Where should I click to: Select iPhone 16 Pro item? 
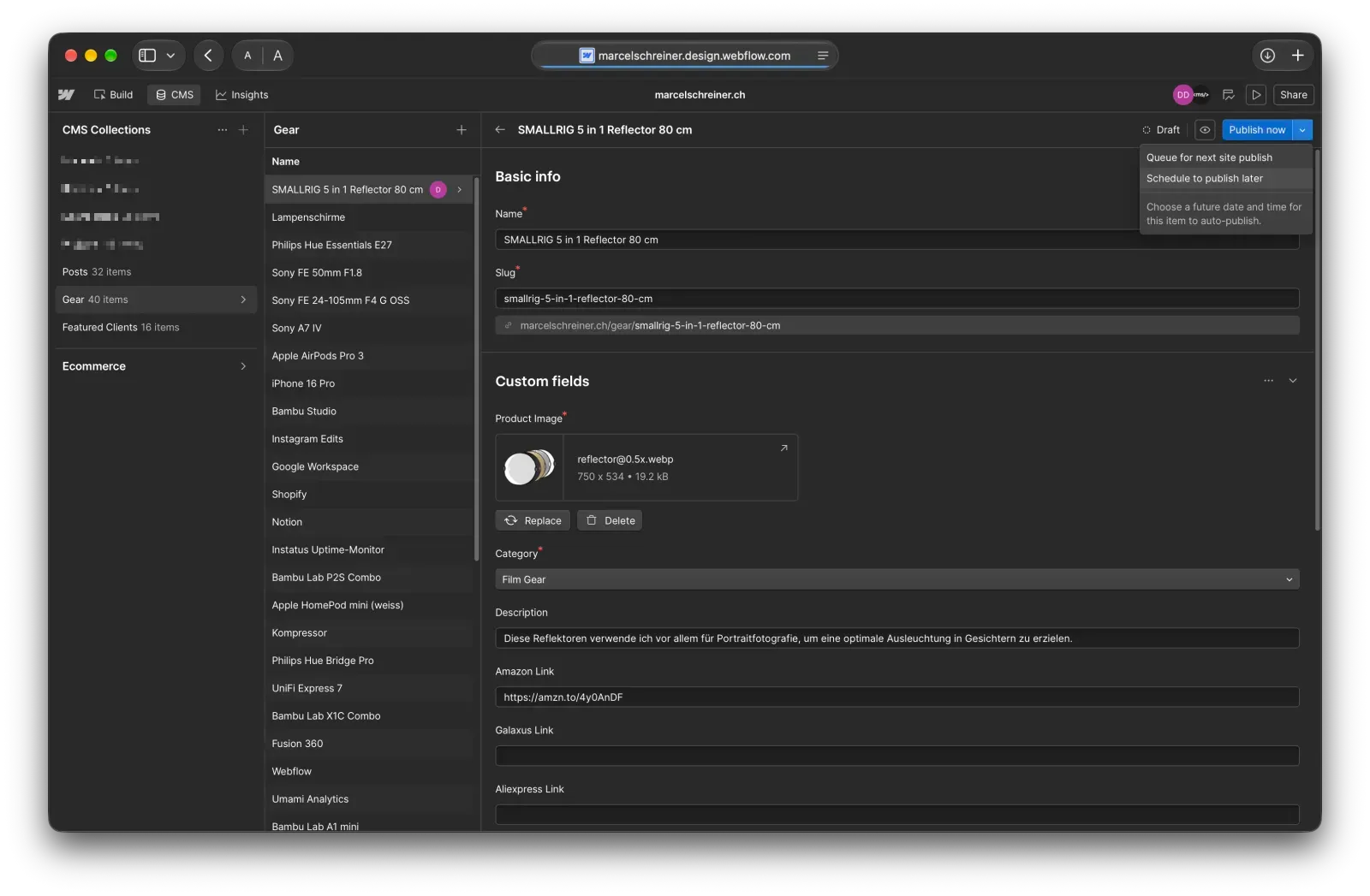(368, 384)
